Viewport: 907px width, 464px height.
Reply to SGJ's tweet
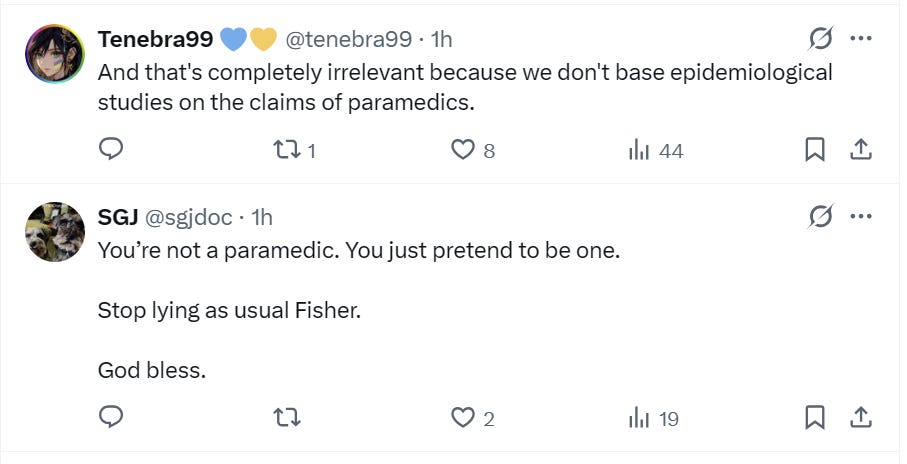[x=111, y=417]
